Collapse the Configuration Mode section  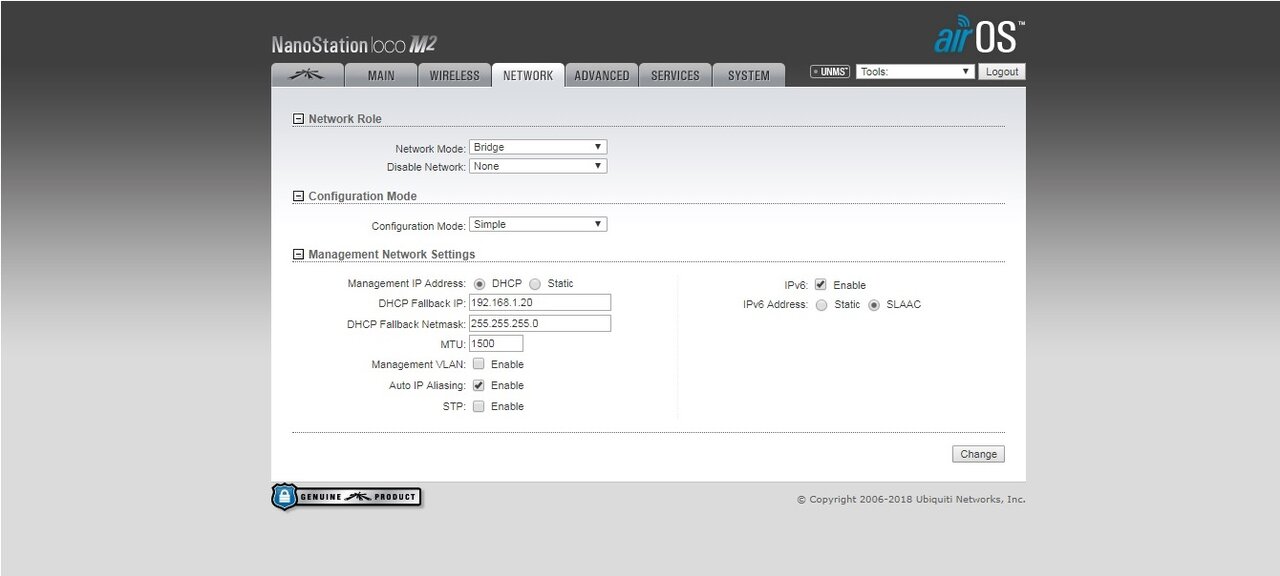coord(298,196)
